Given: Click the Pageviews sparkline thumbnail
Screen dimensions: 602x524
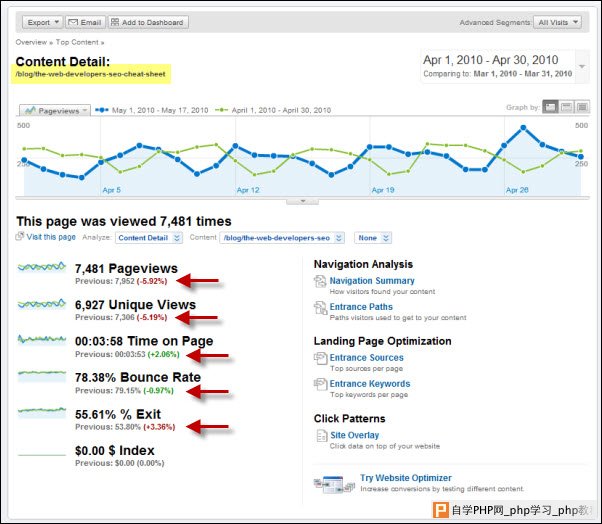Looking at the screenshot, I should click(x=43, y=269).
